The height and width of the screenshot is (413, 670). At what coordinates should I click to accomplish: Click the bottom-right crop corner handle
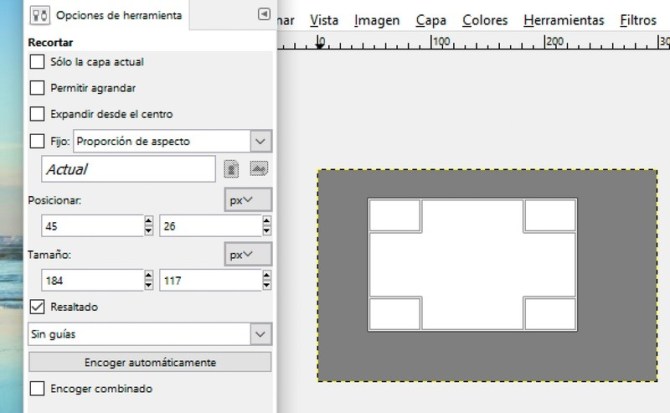tap(550, 314)
